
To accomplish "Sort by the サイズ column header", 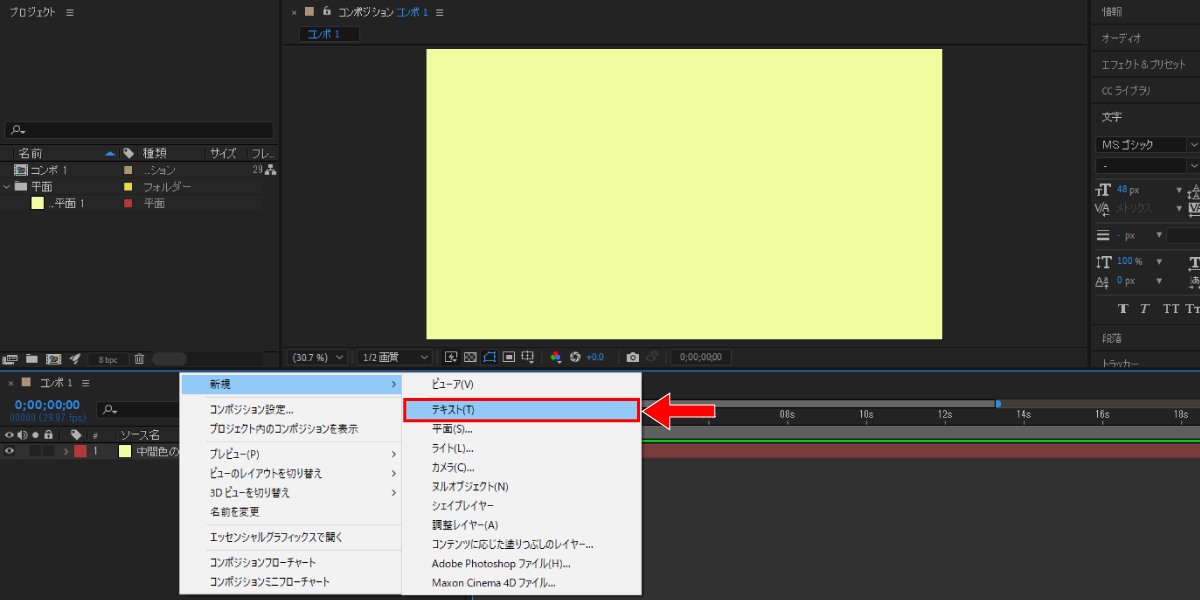I will click(x=223, y=153).
